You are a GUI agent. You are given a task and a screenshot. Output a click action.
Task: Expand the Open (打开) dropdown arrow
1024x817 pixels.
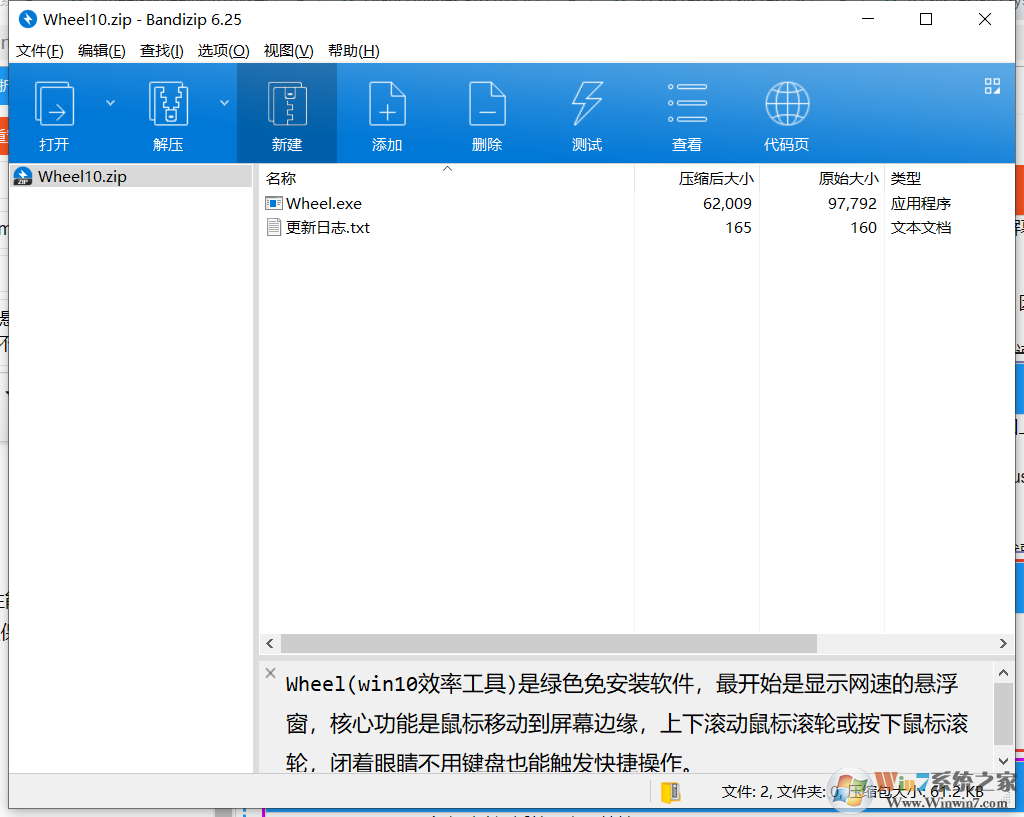point(110,103)
